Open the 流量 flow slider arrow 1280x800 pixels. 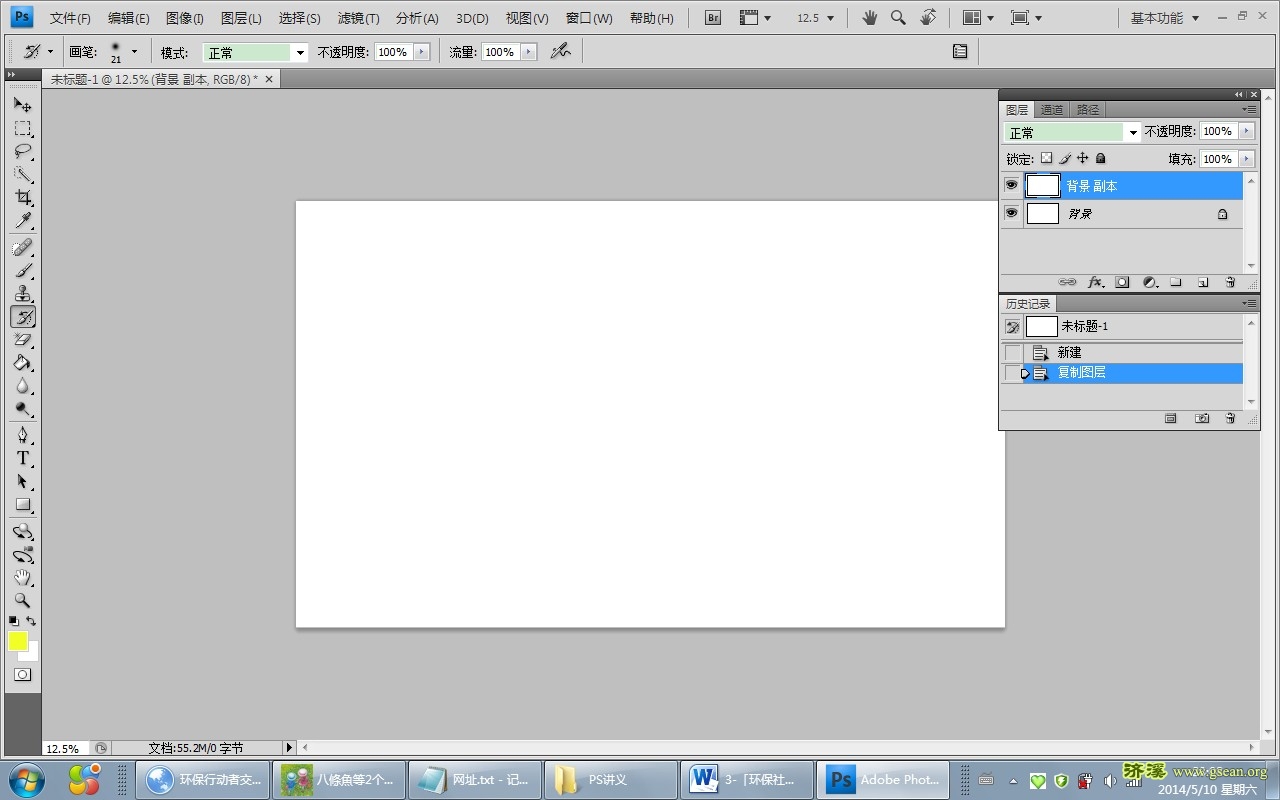coord(528,52)
